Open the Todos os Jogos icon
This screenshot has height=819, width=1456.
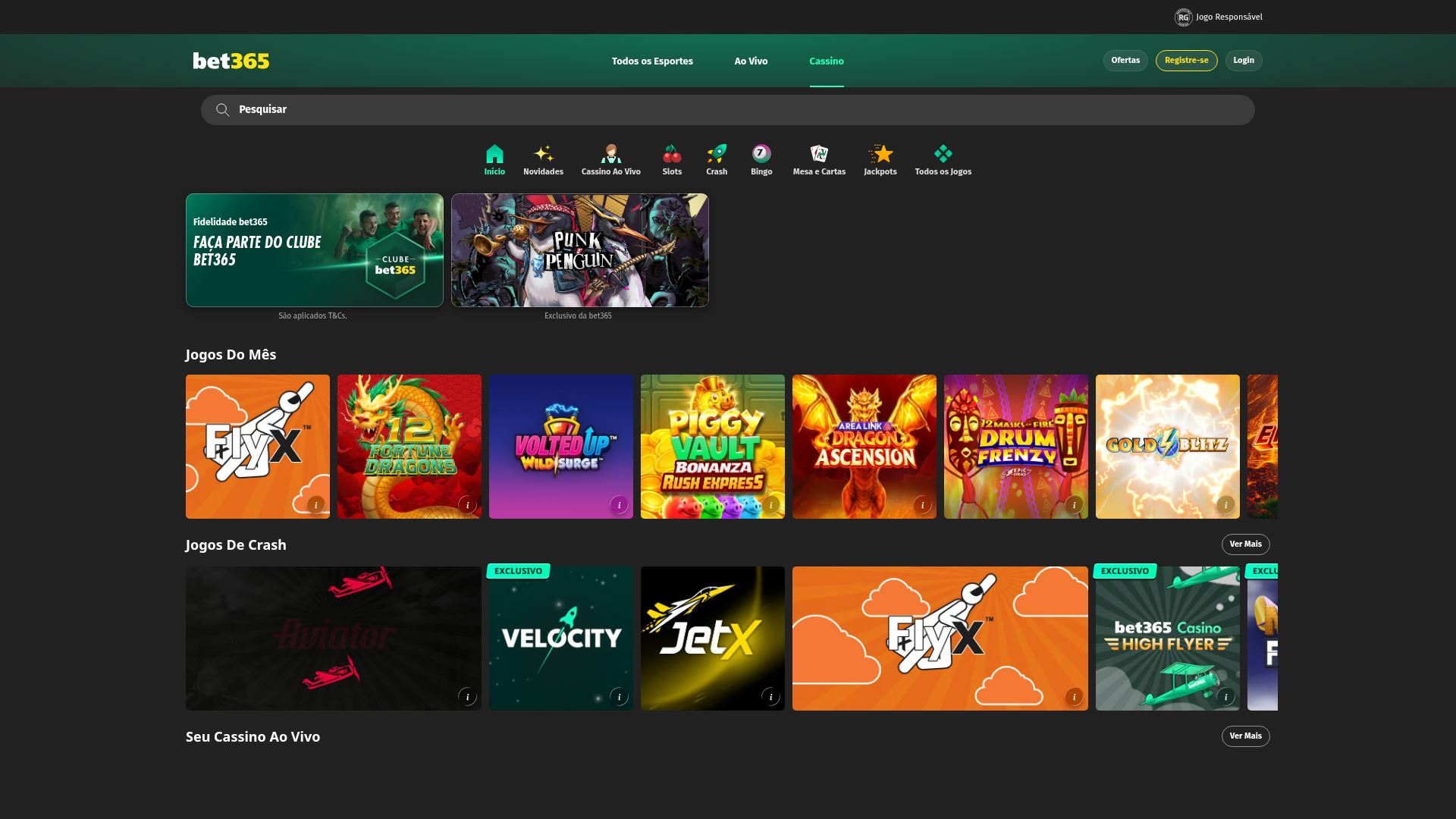[x=943, y=154]
